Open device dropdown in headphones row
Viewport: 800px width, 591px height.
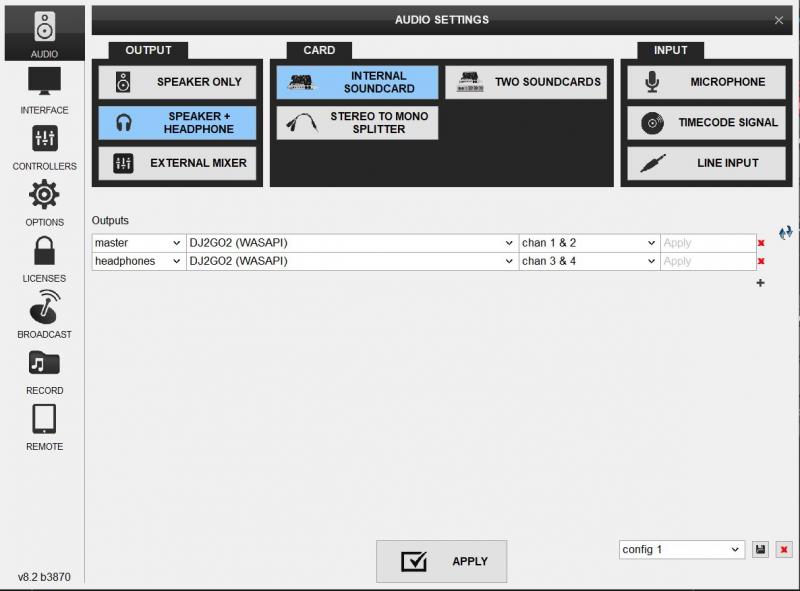click(352, 261)
